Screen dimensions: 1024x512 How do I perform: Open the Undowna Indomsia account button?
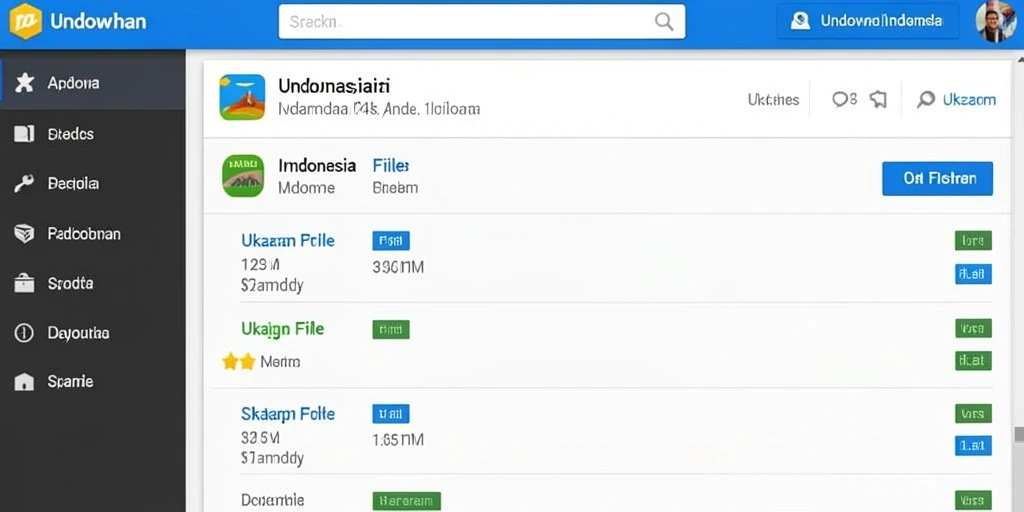(867, 21)
